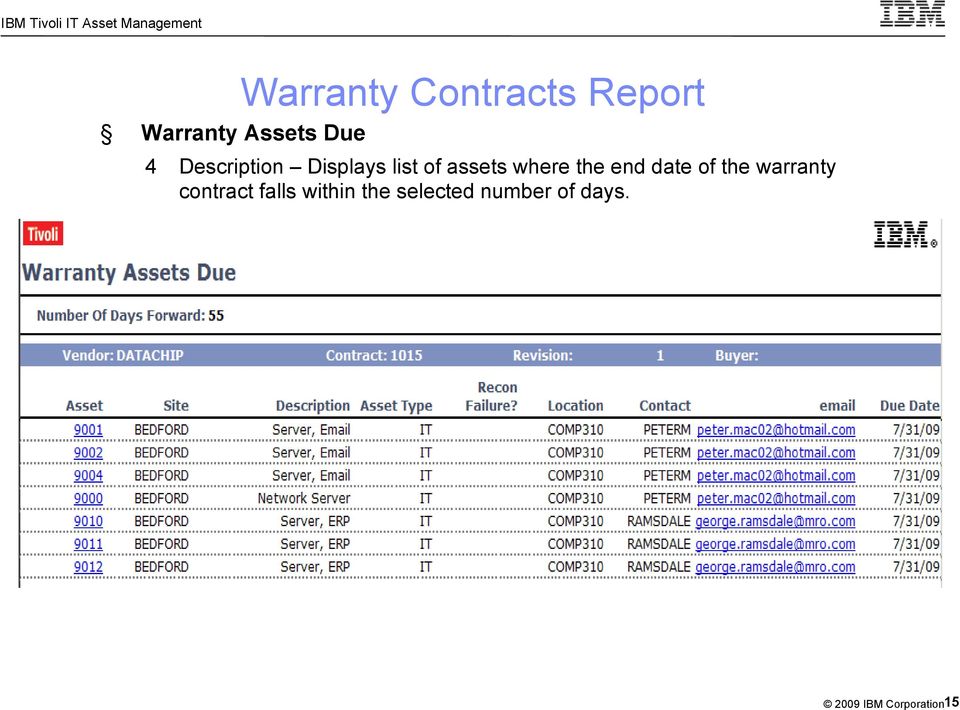Click RAMSDALE contact in asset 9010 row
This screenshot has height=710, width=960.
click(659, 521)
